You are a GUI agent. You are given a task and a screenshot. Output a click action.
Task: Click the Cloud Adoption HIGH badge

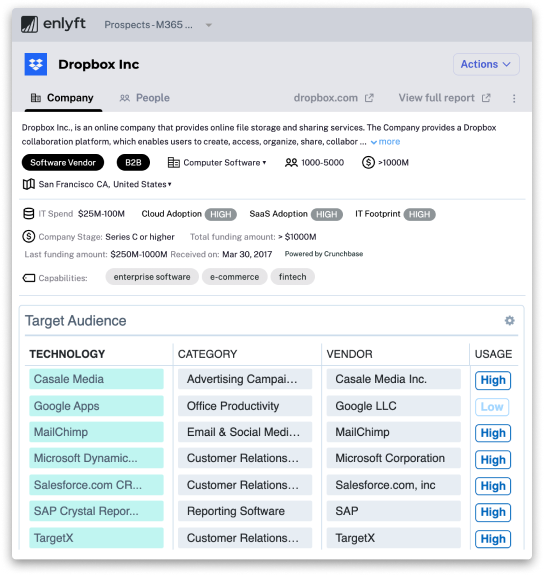tap(221, 215)
